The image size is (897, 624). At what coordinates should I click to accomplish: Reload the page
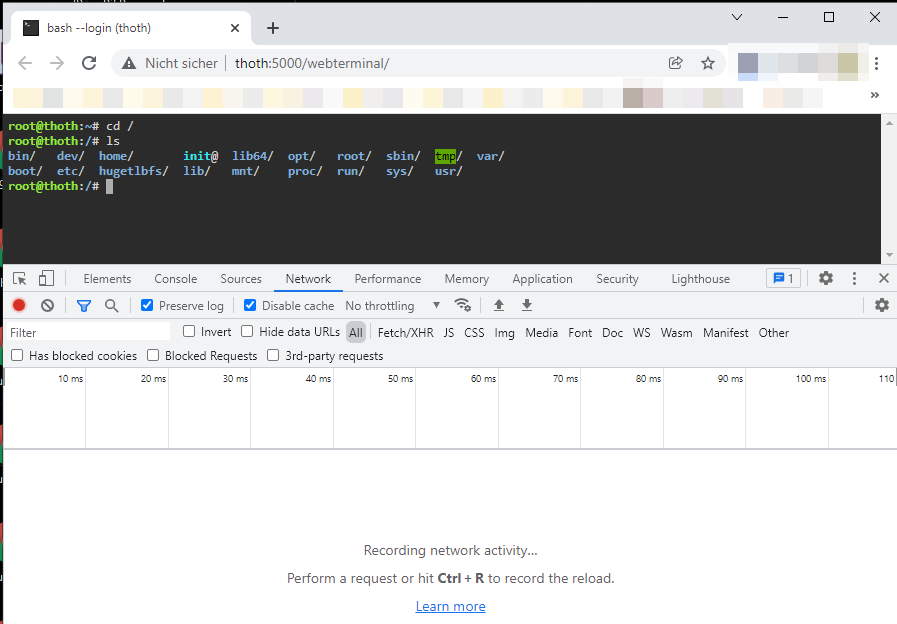[89, 63]
